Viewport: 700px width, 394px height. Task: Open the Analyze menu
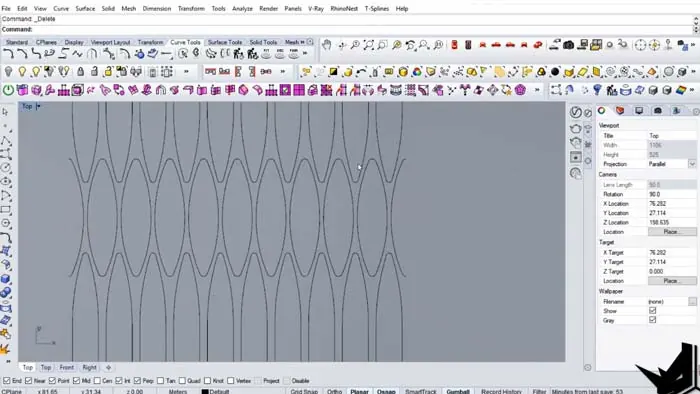click(x=242, y=8)
